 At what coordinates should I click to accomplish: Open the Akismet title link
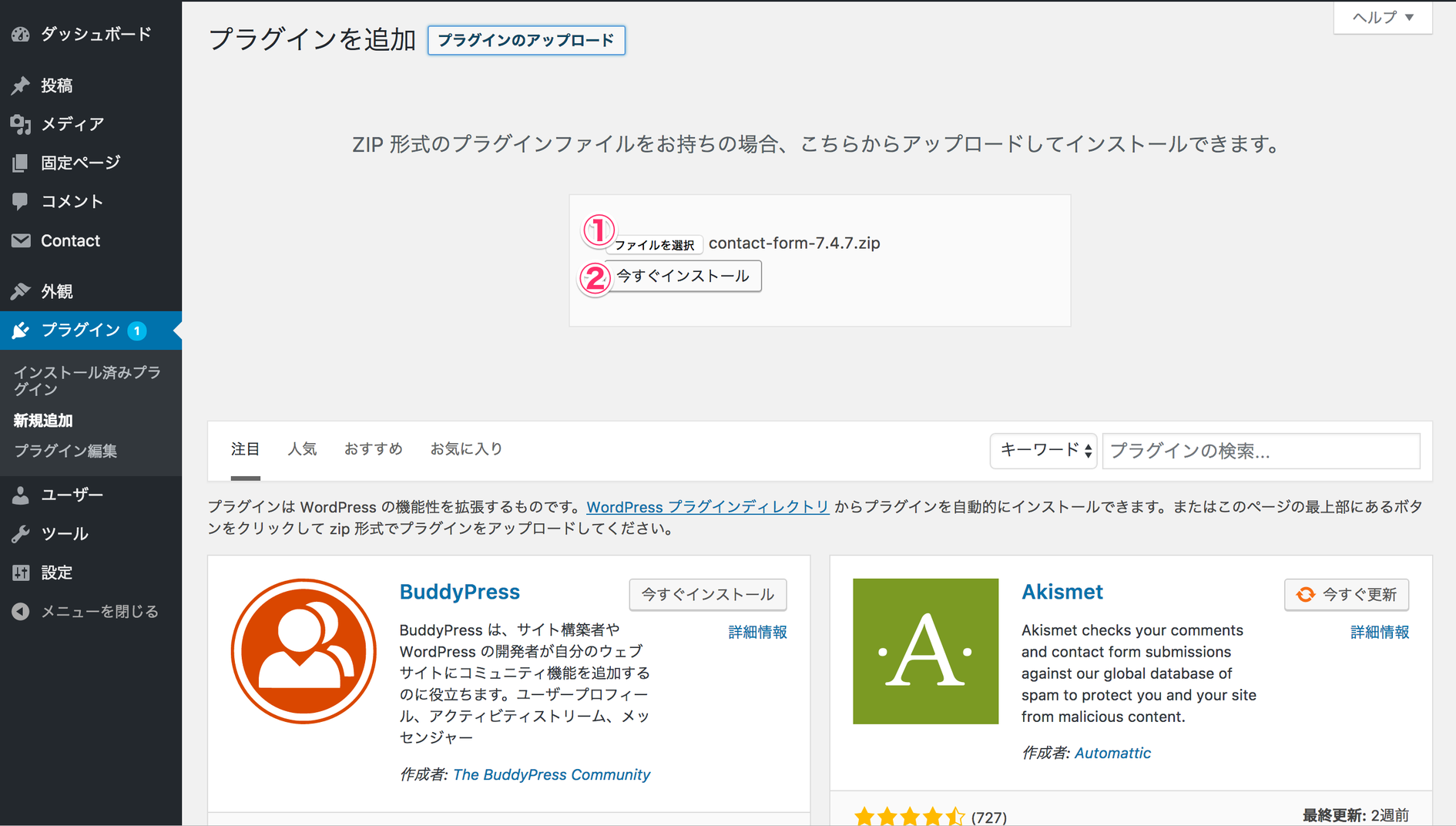[1062, 592]
